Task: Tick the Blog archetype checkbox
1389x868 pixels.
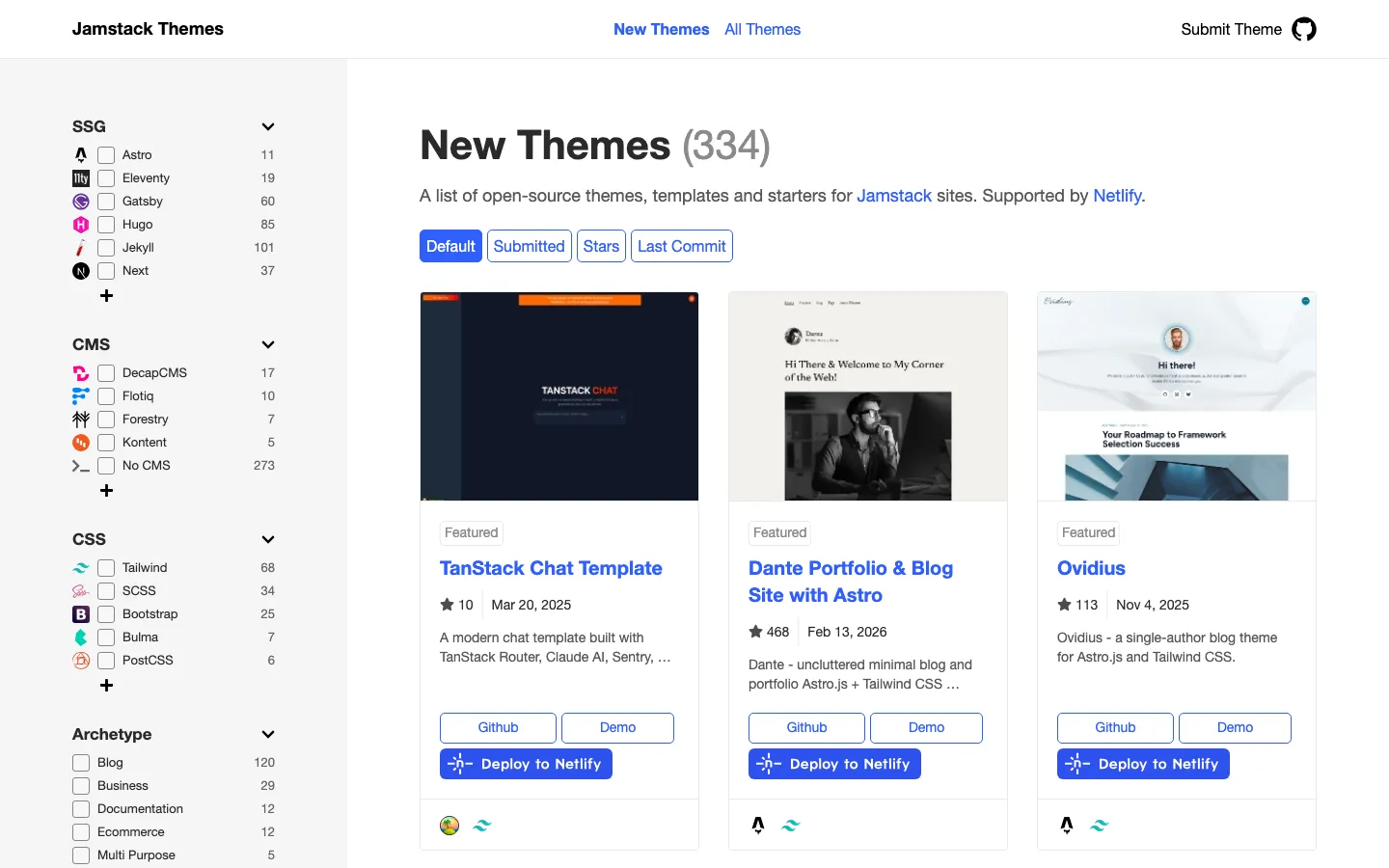Action: (81, 762)
